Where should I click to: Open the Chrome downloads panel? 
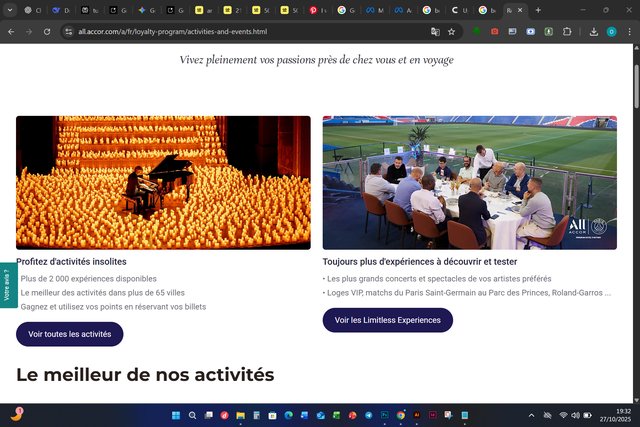click(593, 31)
